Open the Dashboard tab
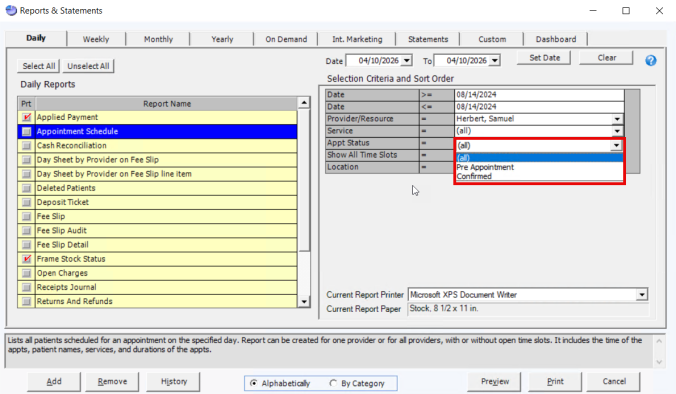The height and width of the screenshot is (394, 676). tap(556, 39)
